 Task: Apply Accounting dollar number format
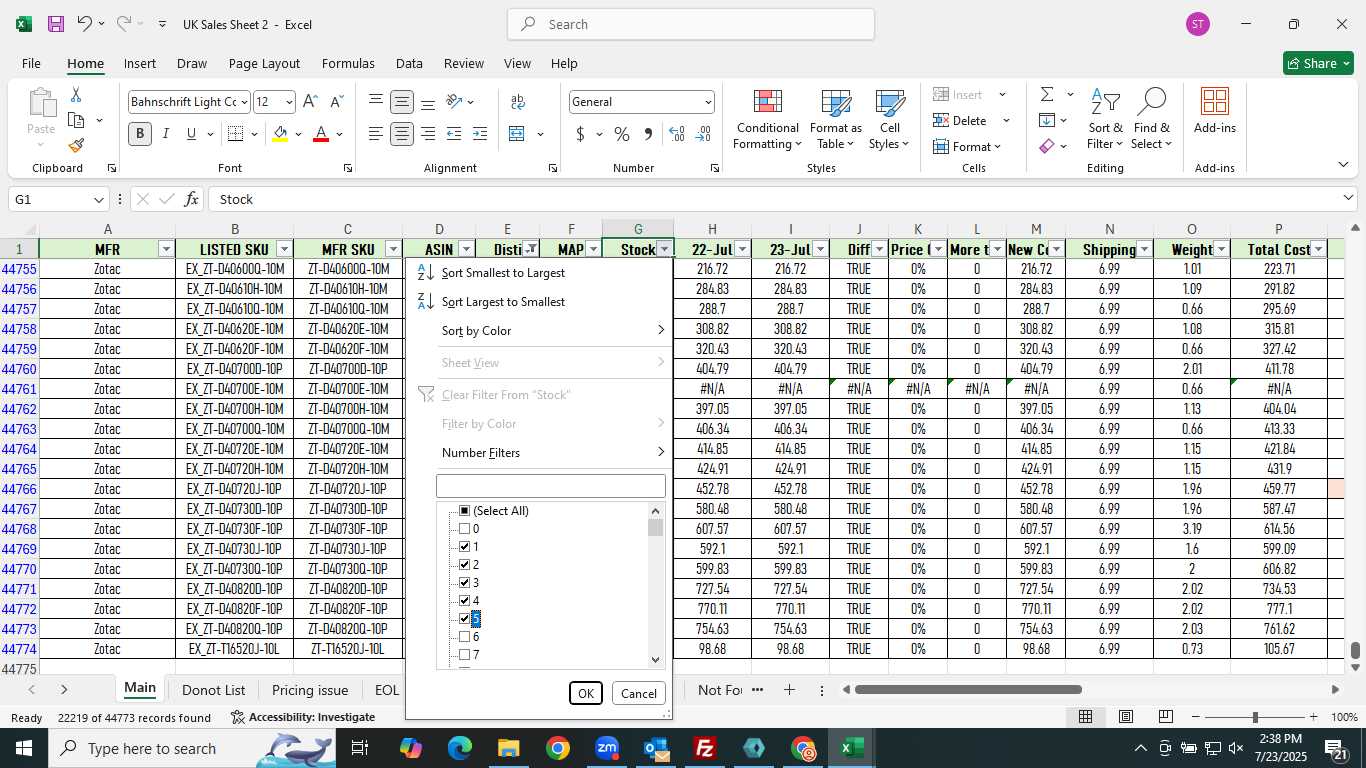[x=581, y=134]
